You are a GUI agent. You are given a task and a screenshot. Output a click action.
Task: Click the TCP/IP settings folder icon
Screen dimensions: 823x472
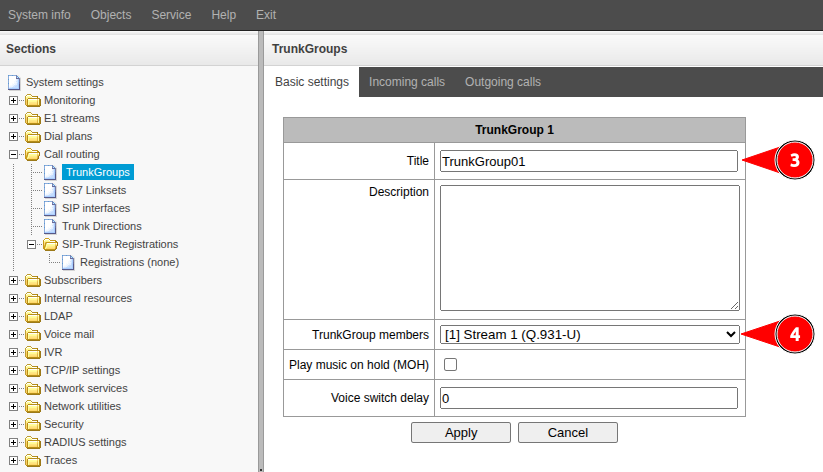pyautogui.click(x=33, y=371)
